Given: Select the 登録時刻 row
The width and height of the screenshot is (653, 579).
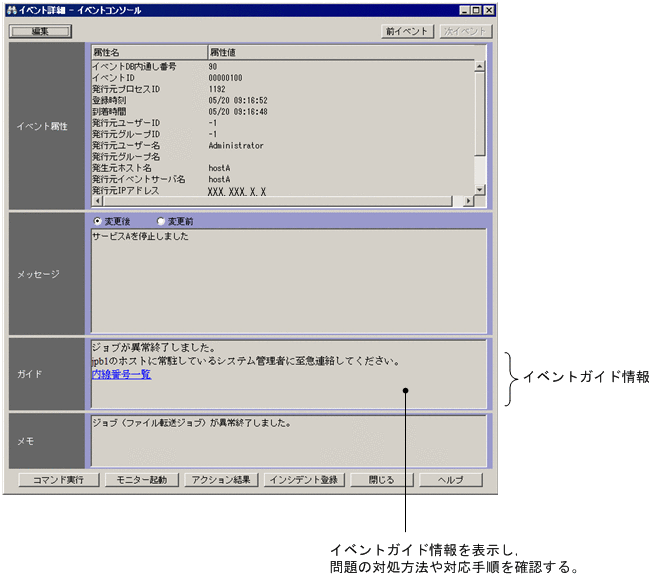Looking at the screenshot, I should click(x=283, y=100).
